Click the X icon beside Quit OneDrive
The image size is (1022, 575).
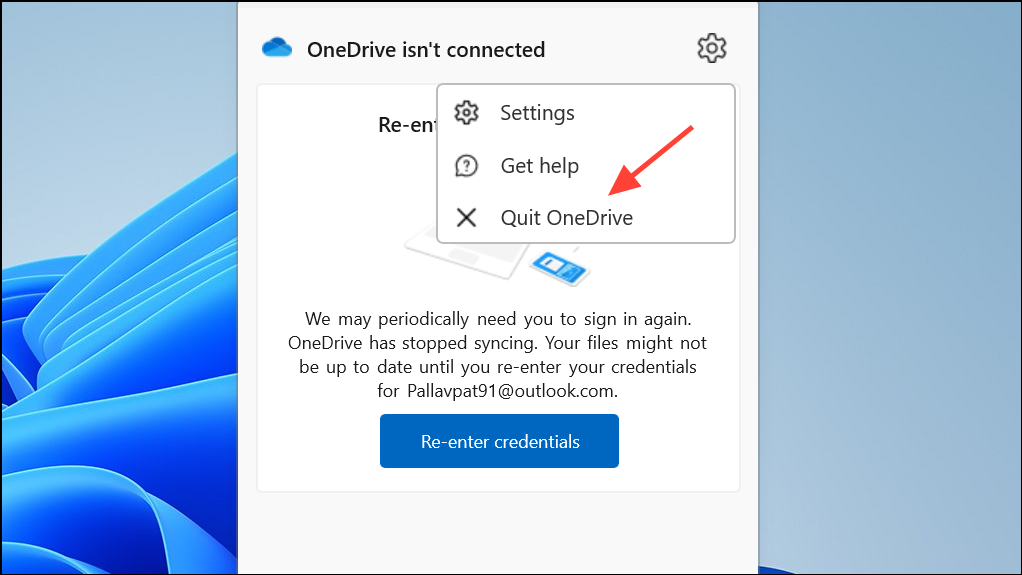466,217
